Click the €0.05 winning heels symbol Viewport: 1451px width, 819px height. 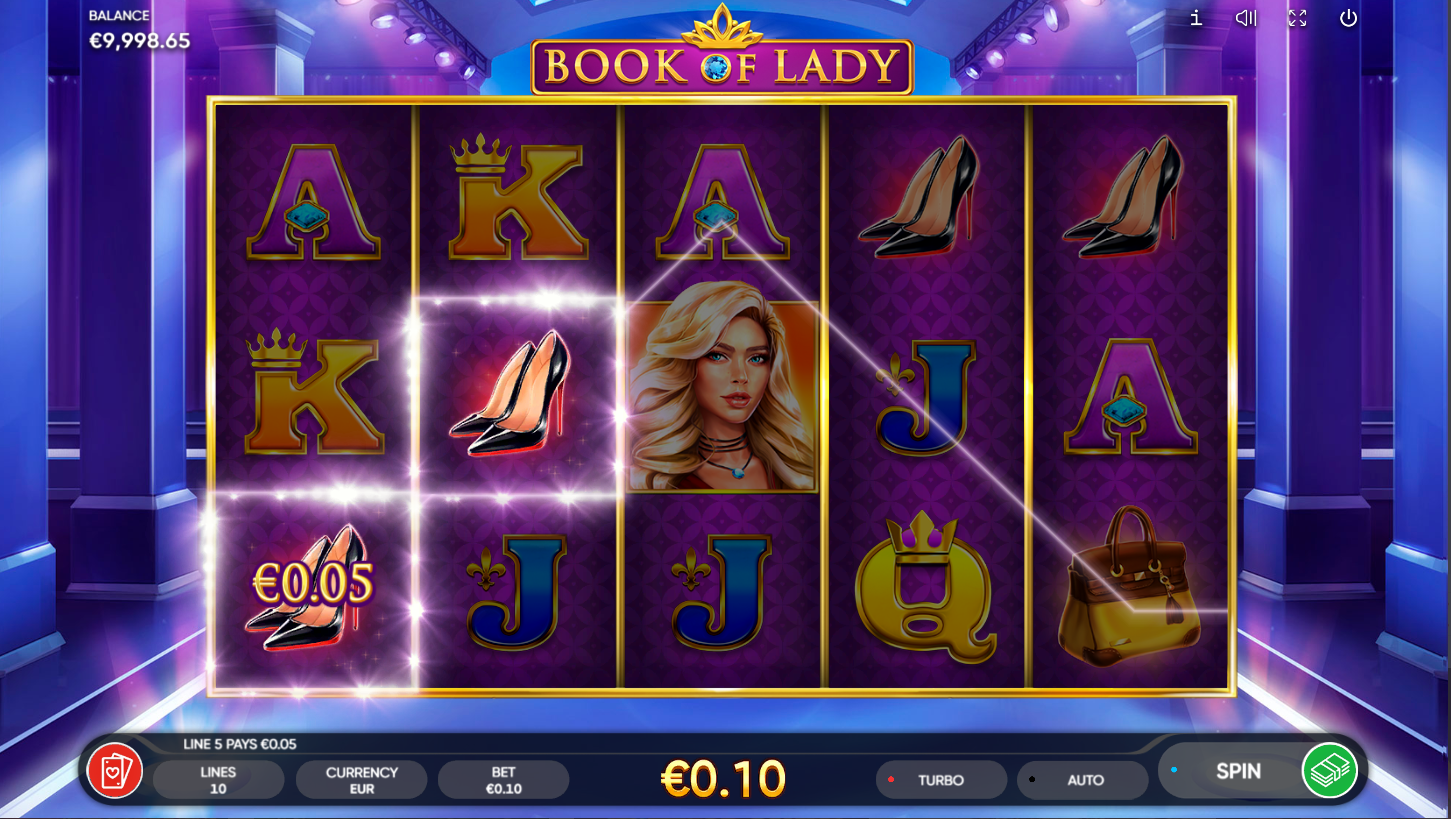[x=312, y=590]
